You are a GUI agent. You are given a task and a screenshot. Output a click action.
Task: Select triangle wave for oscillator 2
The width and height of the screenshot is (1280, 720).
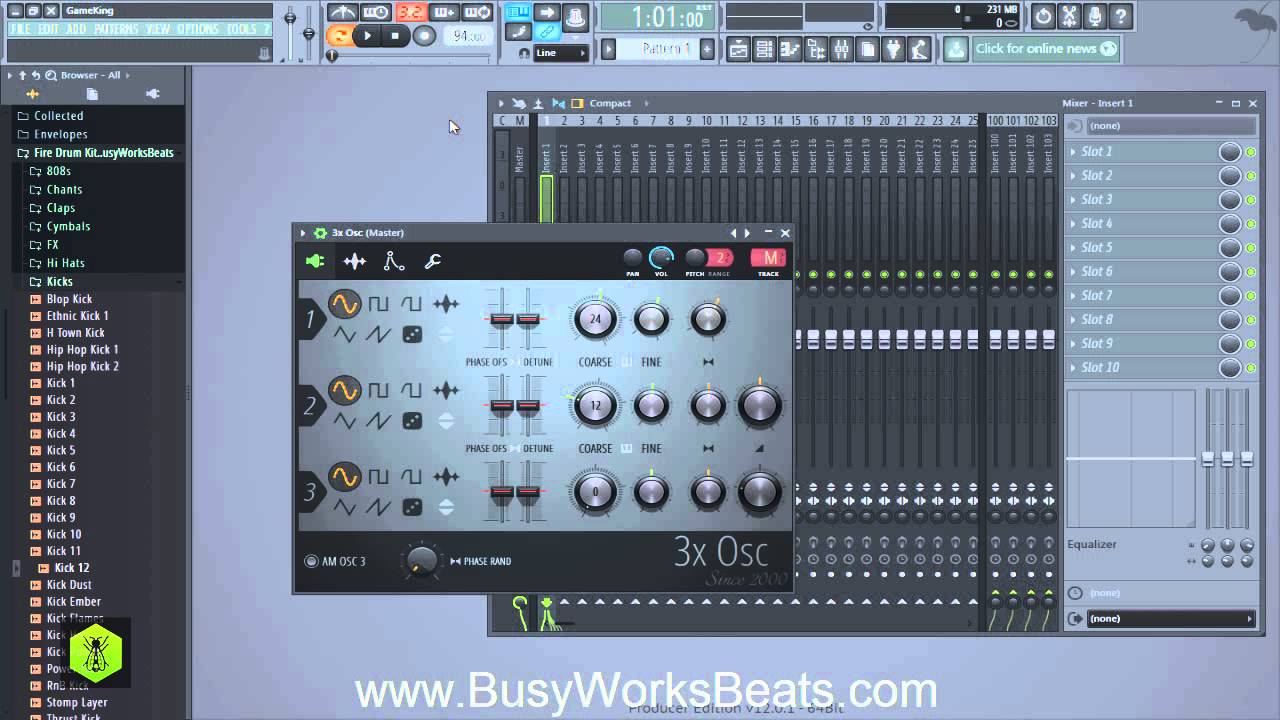(x=345, y=422)
